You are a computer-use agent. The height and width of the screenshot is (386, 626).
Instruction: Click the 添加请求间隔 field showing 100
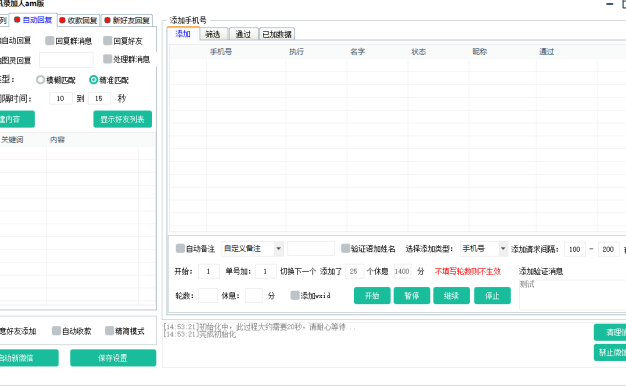tap(574, 249)
